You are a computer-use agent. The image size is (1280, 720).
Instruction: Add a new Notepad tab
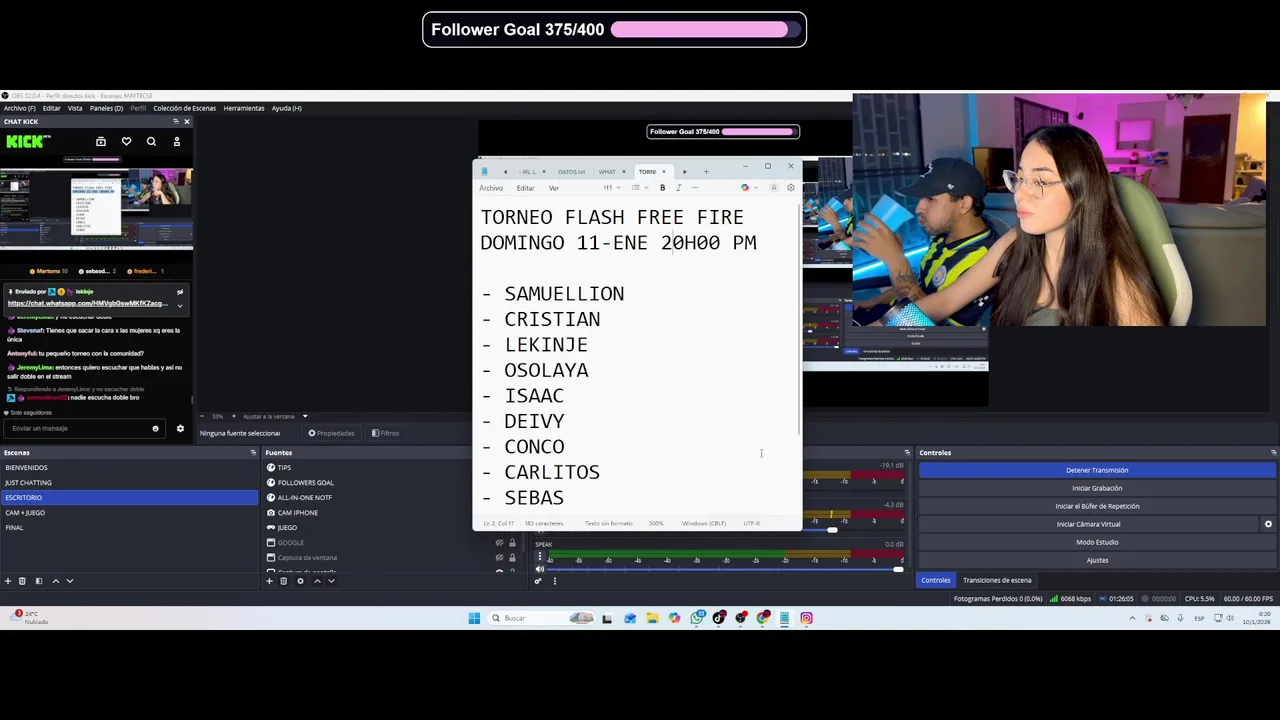pyautogui.click(x=706, y=172)
